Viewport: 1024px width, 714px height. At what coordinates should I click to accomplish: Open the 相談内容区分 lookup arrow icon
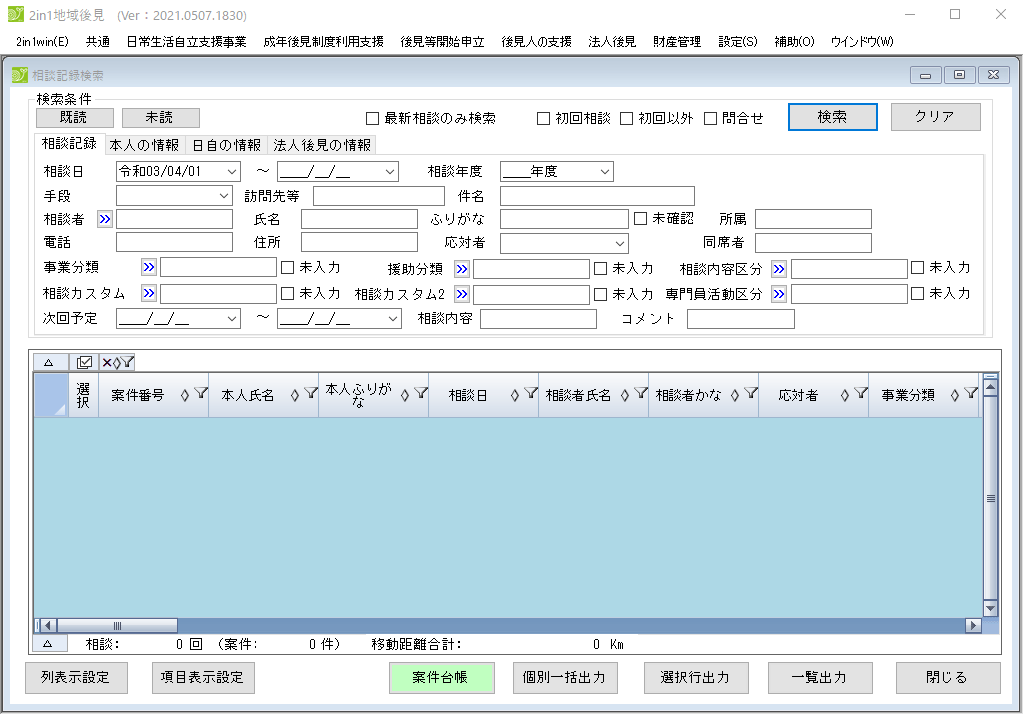779,268
